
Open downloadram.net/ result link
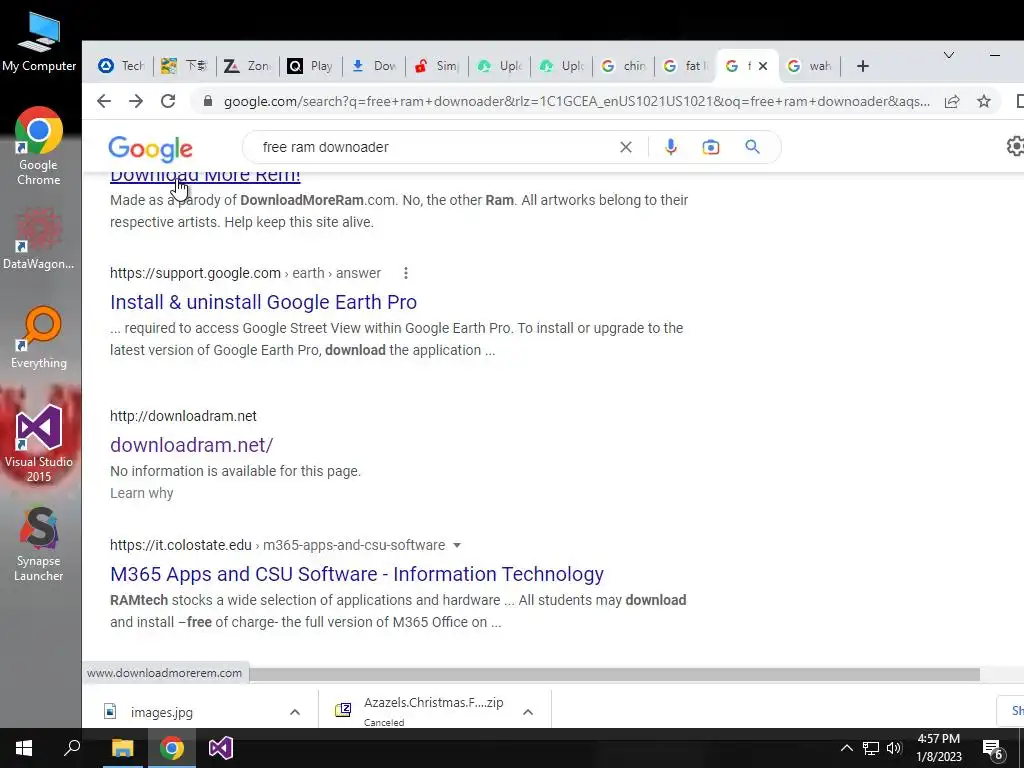191,445
